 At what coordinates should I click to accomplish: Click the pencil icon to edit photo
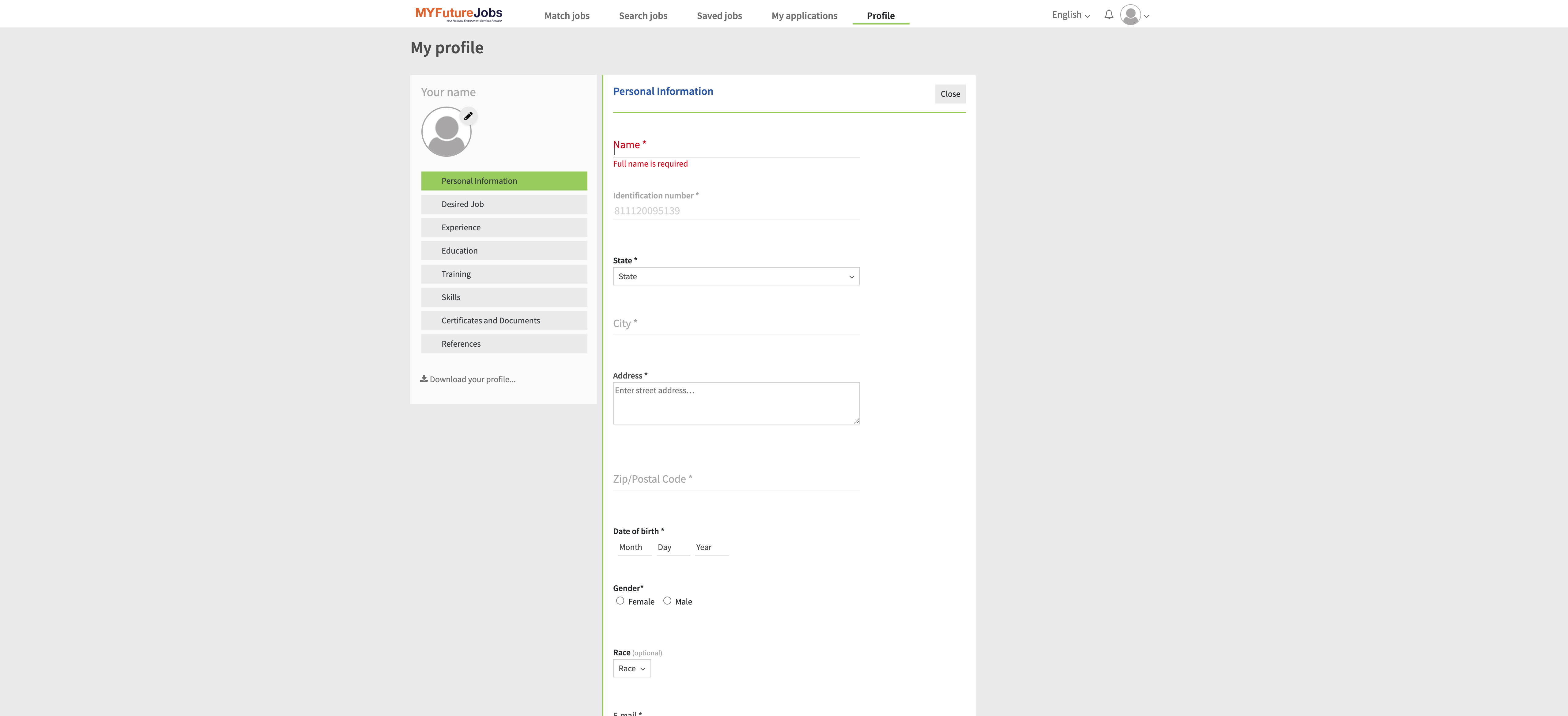[468, 116]
